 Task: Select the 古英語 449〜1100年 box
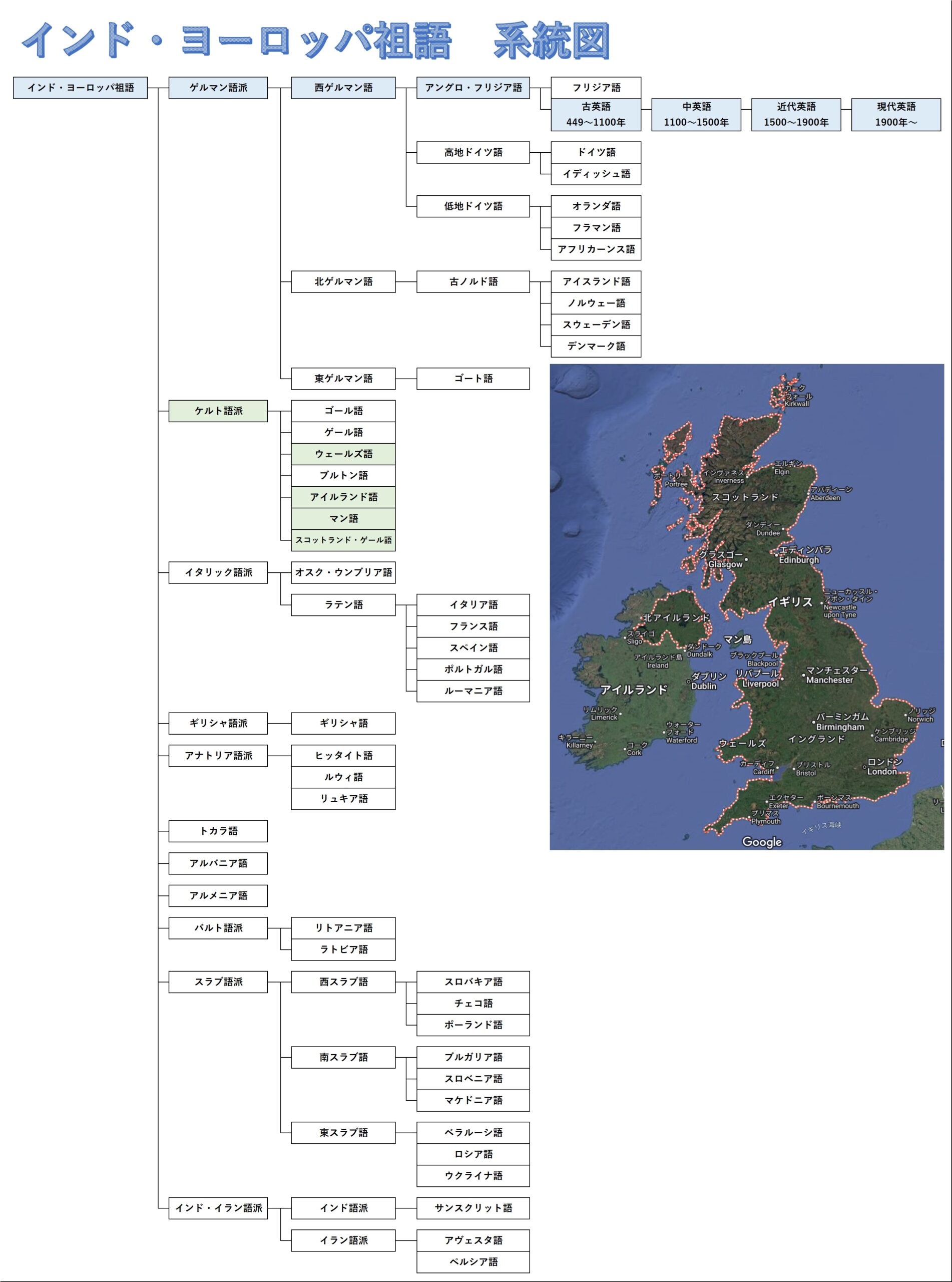tap(596, 115)
